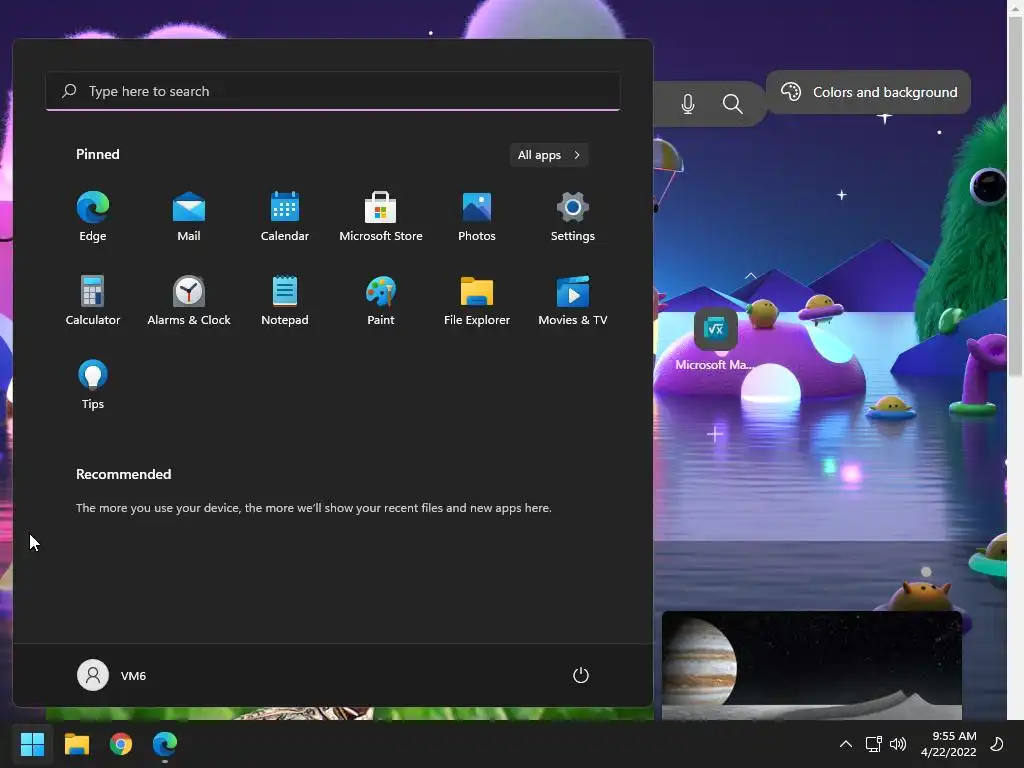Click the microphone voice search icon
Image resolution: width=1024 pixels, height=768 pixels.
pos(688,104)
